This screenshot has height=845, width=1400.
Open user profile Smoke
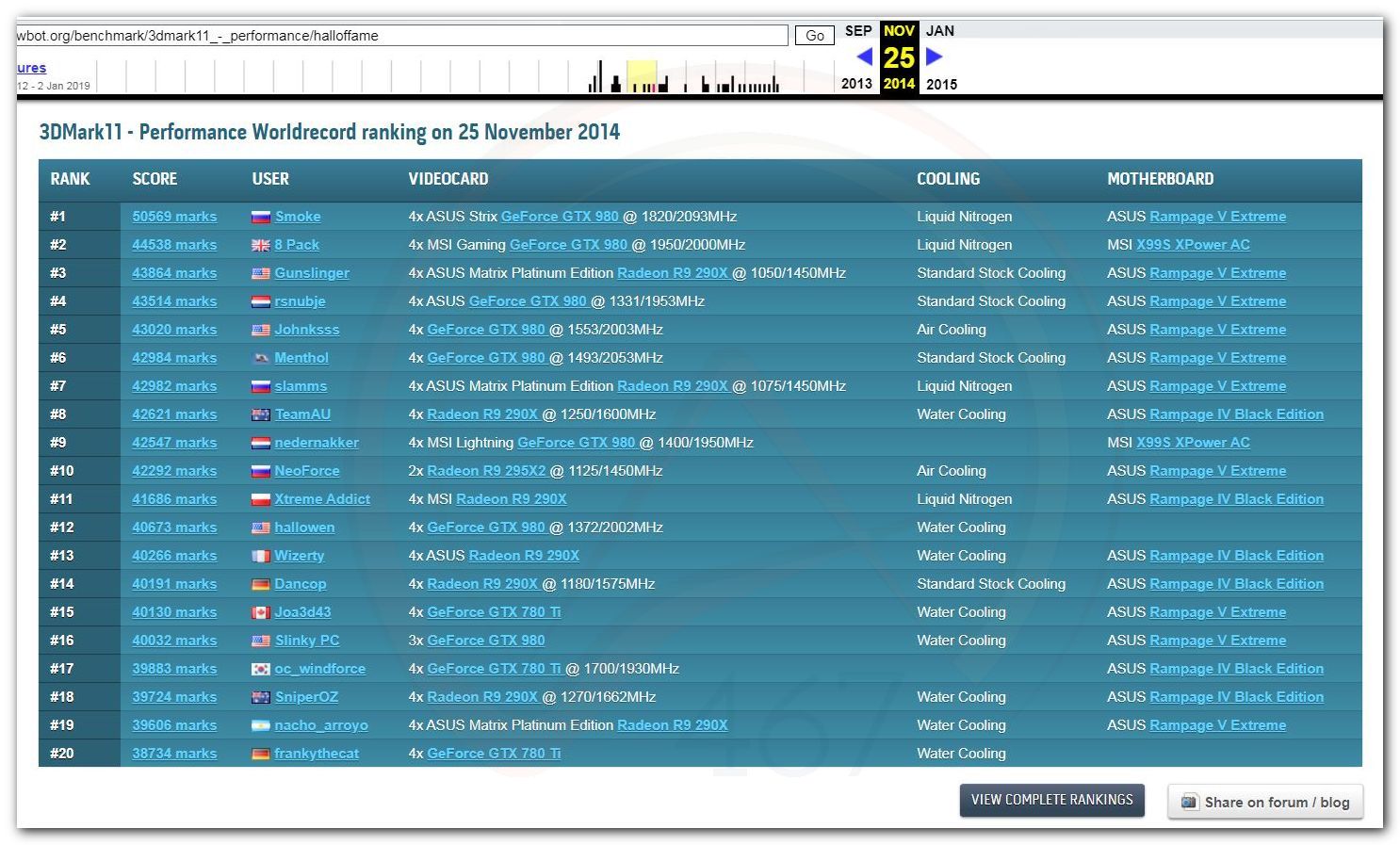(x=298, y=217)
